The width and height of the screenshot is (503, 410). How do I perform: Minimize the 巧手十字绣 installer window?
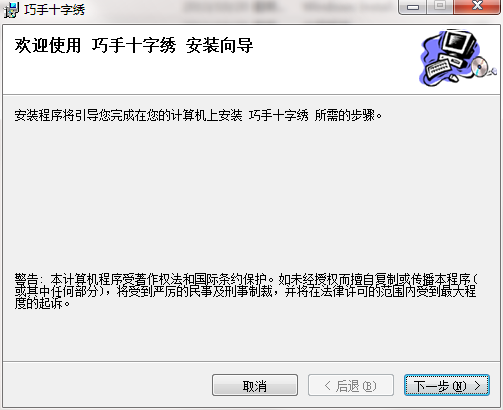[x=412, y=6]
